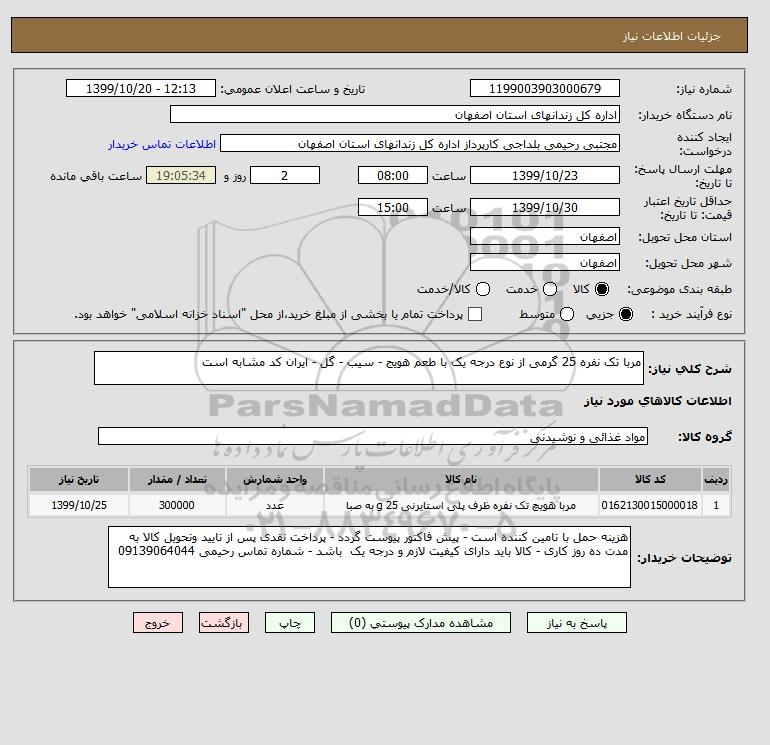Click the چاپ print button
The height and width of the screenshot is (745, 770).
click(x=290, y=623)
